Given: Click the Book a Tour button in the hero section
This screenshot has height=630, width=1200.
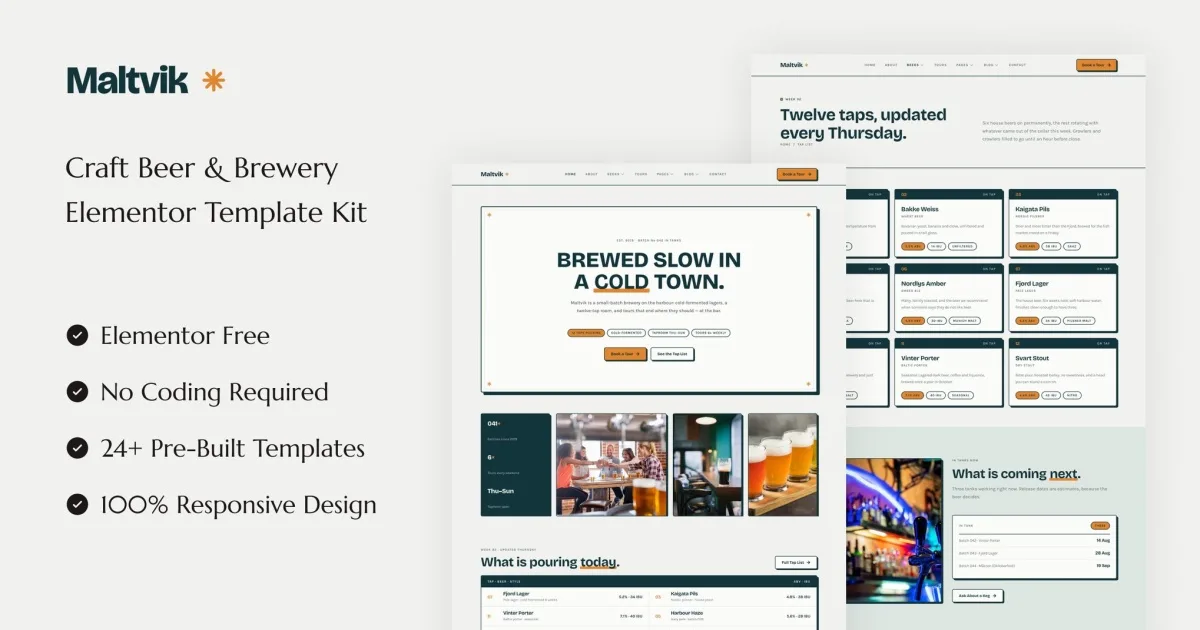Looking at the screenshot, I should [625, 354].
